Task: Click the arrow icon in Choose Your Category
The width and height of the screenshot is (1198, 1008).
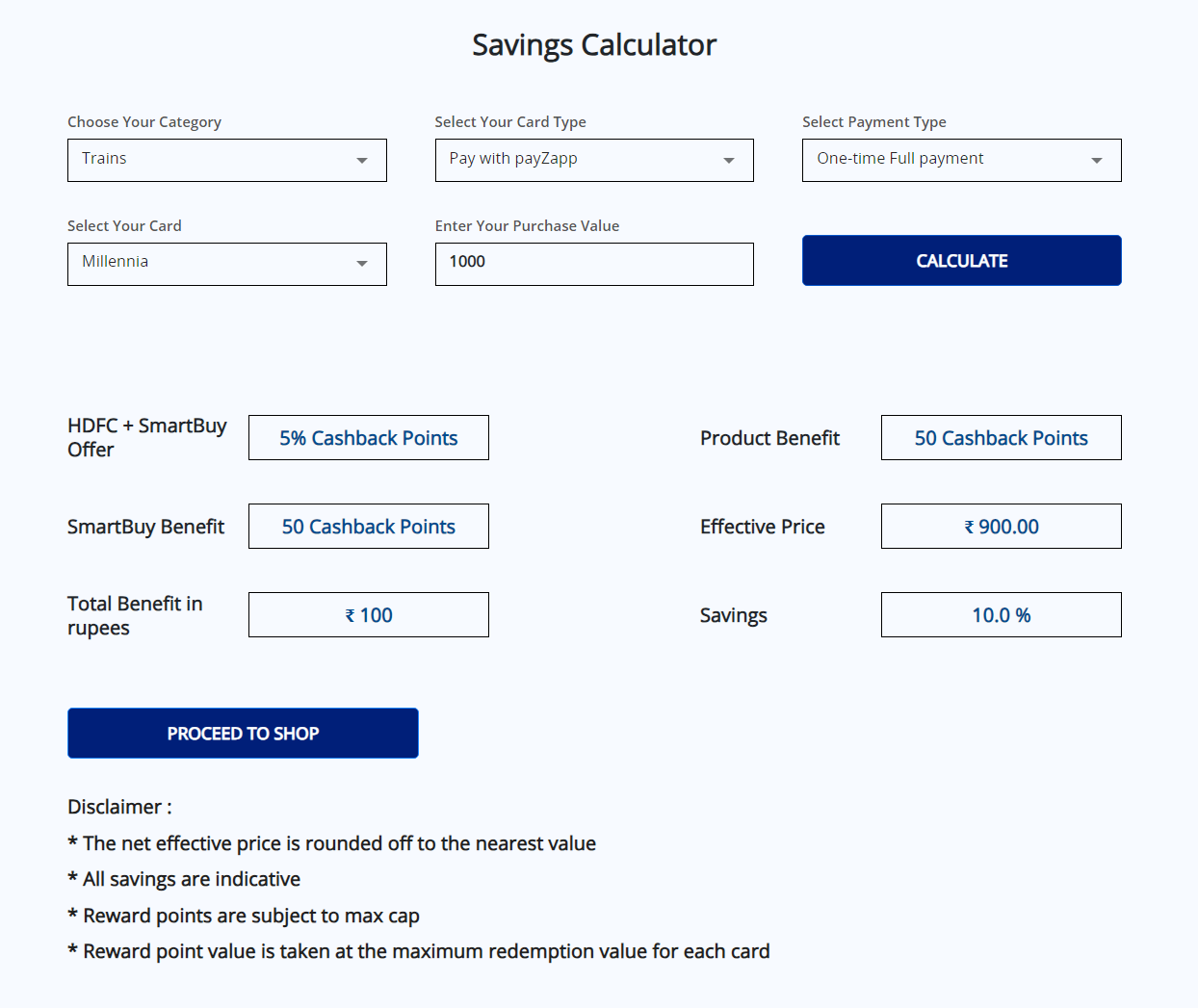Action: click(x=362, y=161)
